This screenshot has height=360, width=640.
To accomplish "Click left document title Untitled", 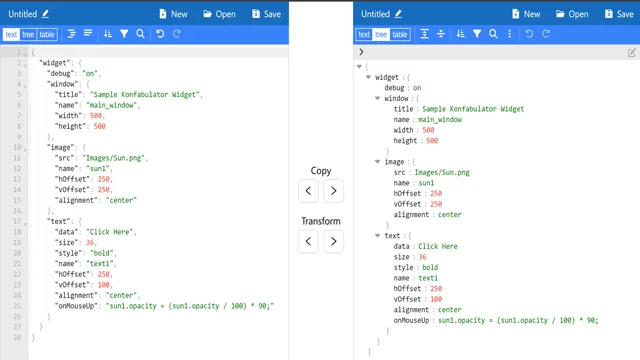I will click(x=23, y=14).
